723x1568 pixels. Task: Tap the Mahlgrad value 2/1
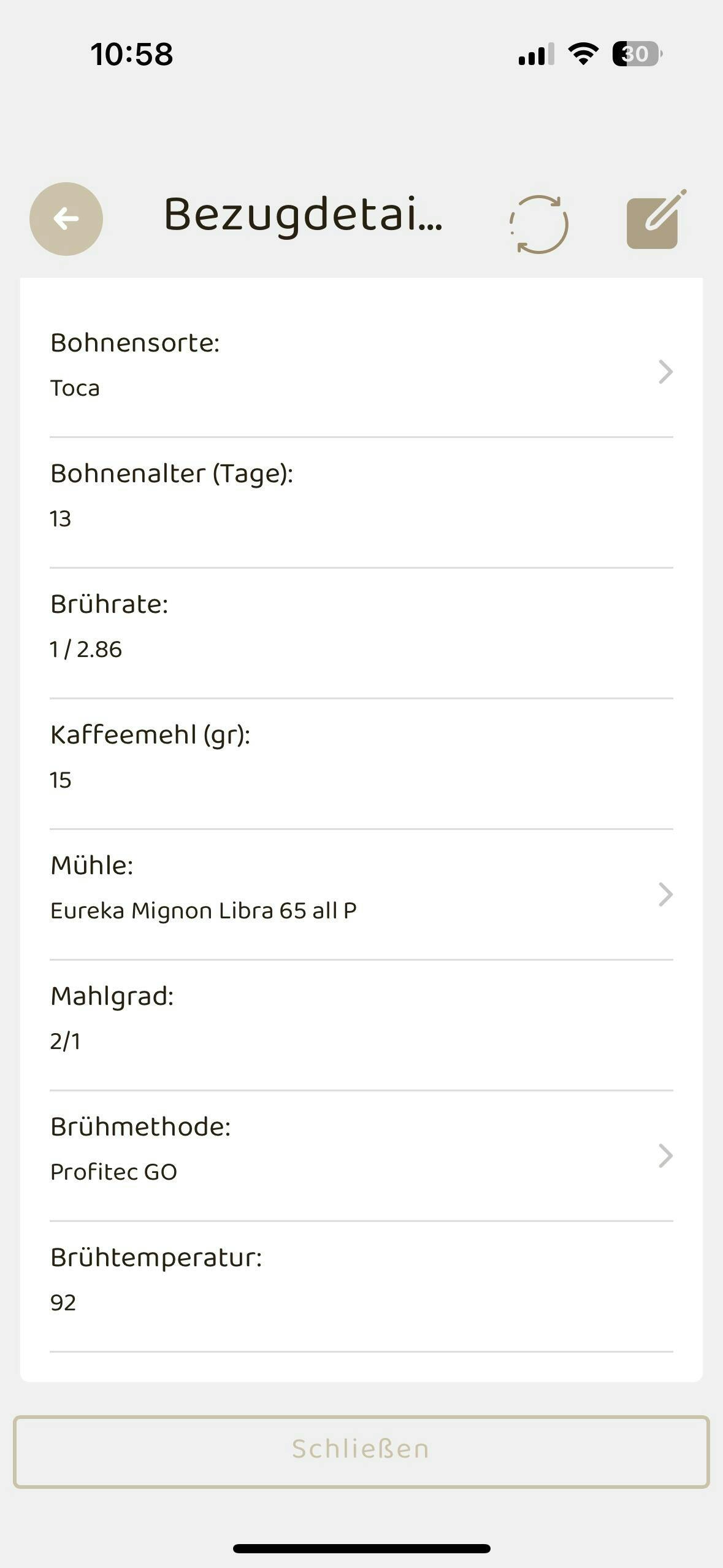click(x=65, y=1042)
